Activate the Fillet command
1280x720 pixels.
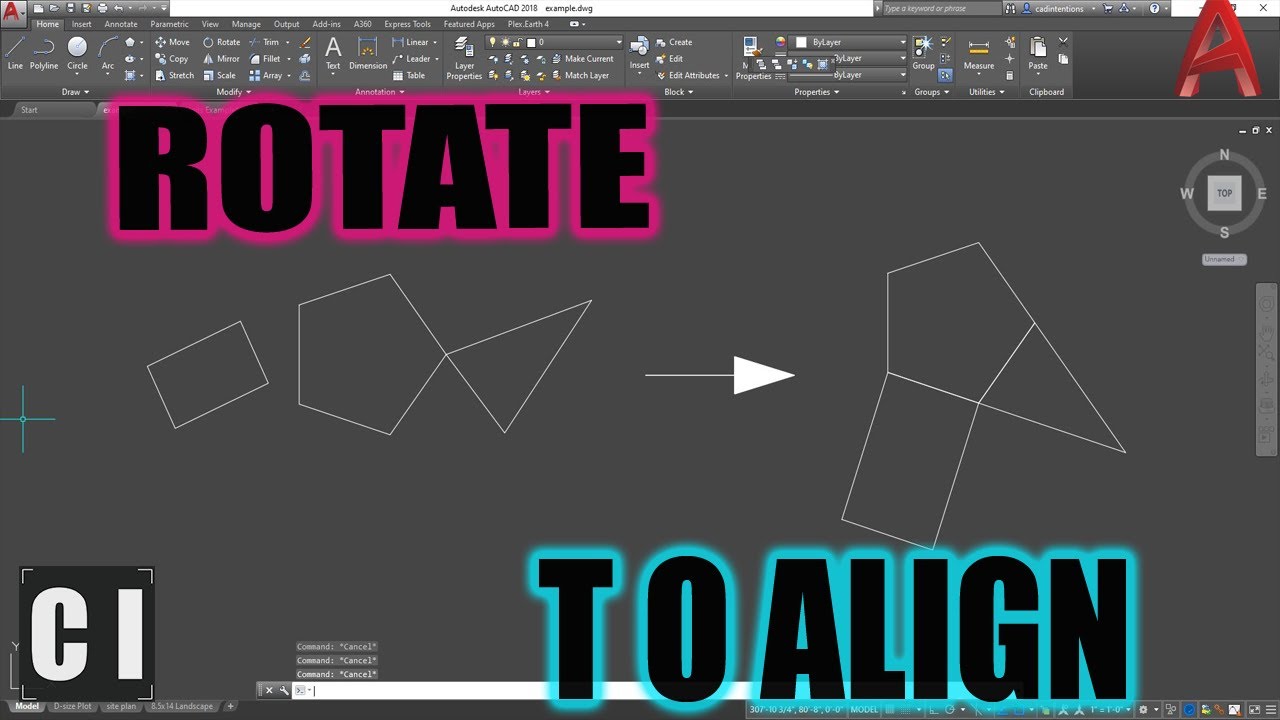pos(265,59)
